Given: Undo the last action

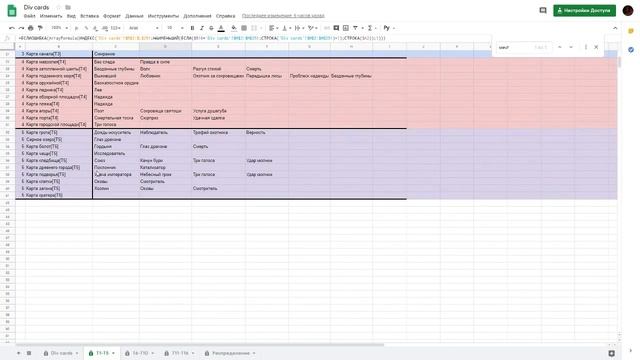Looking at the screenshot, I should [x=11, y=28].
